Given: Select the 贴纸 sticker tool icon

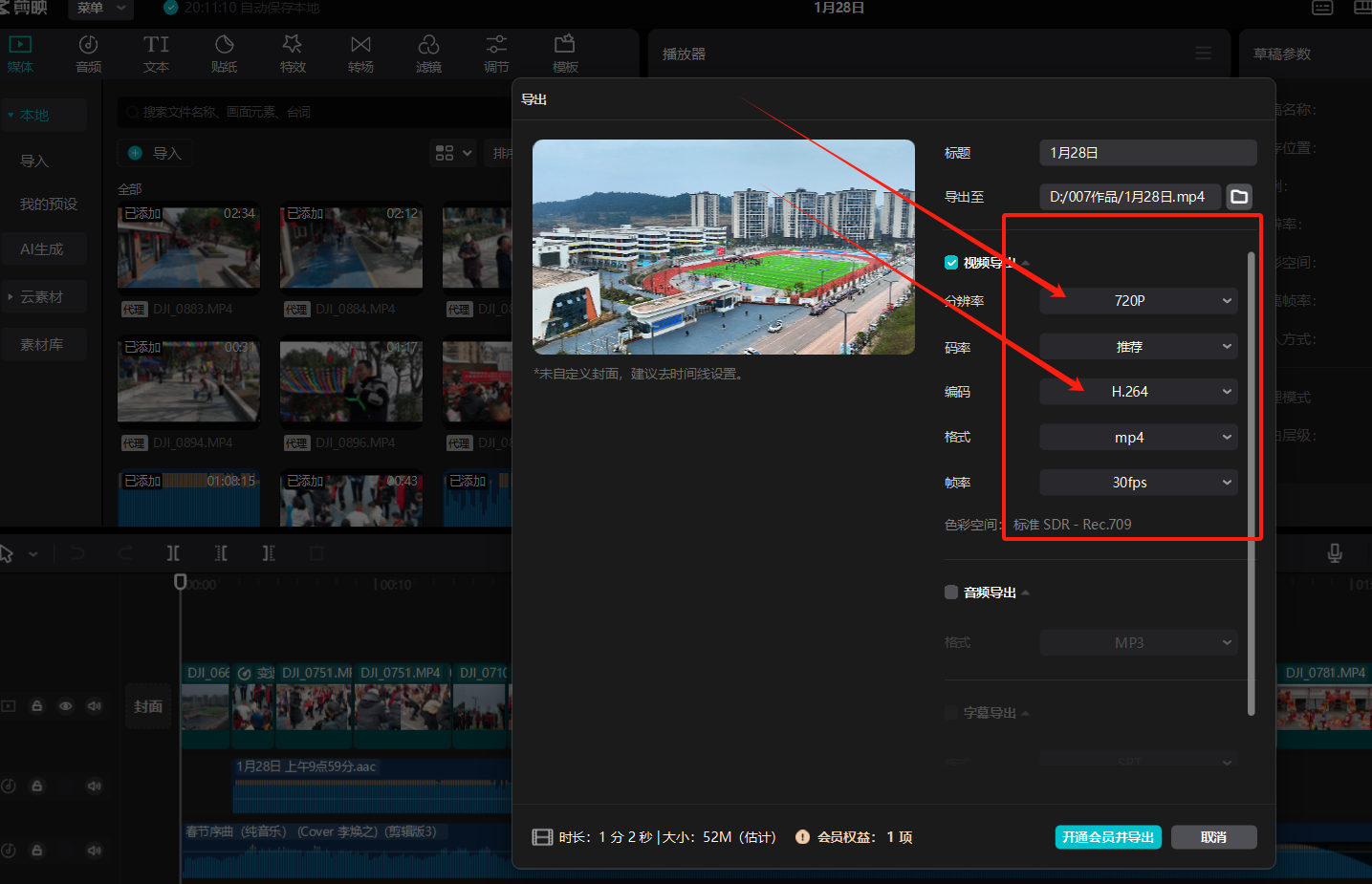Looking at the screenshot, I should pyautogui.click(x=224, y=45).
